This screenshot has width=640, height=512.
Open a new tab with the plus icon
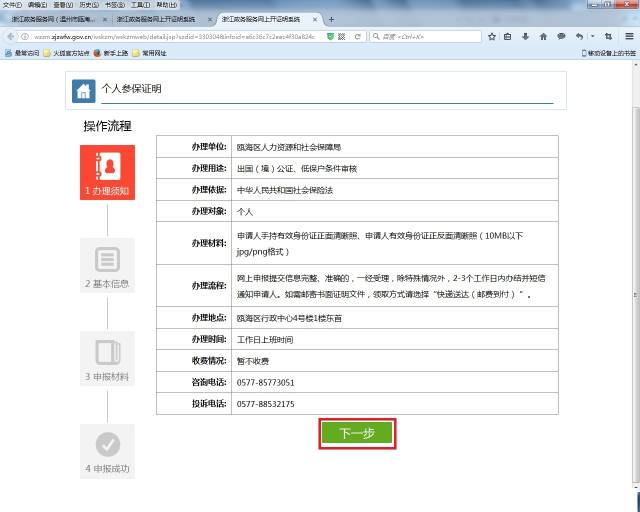[x=331, y=19]
